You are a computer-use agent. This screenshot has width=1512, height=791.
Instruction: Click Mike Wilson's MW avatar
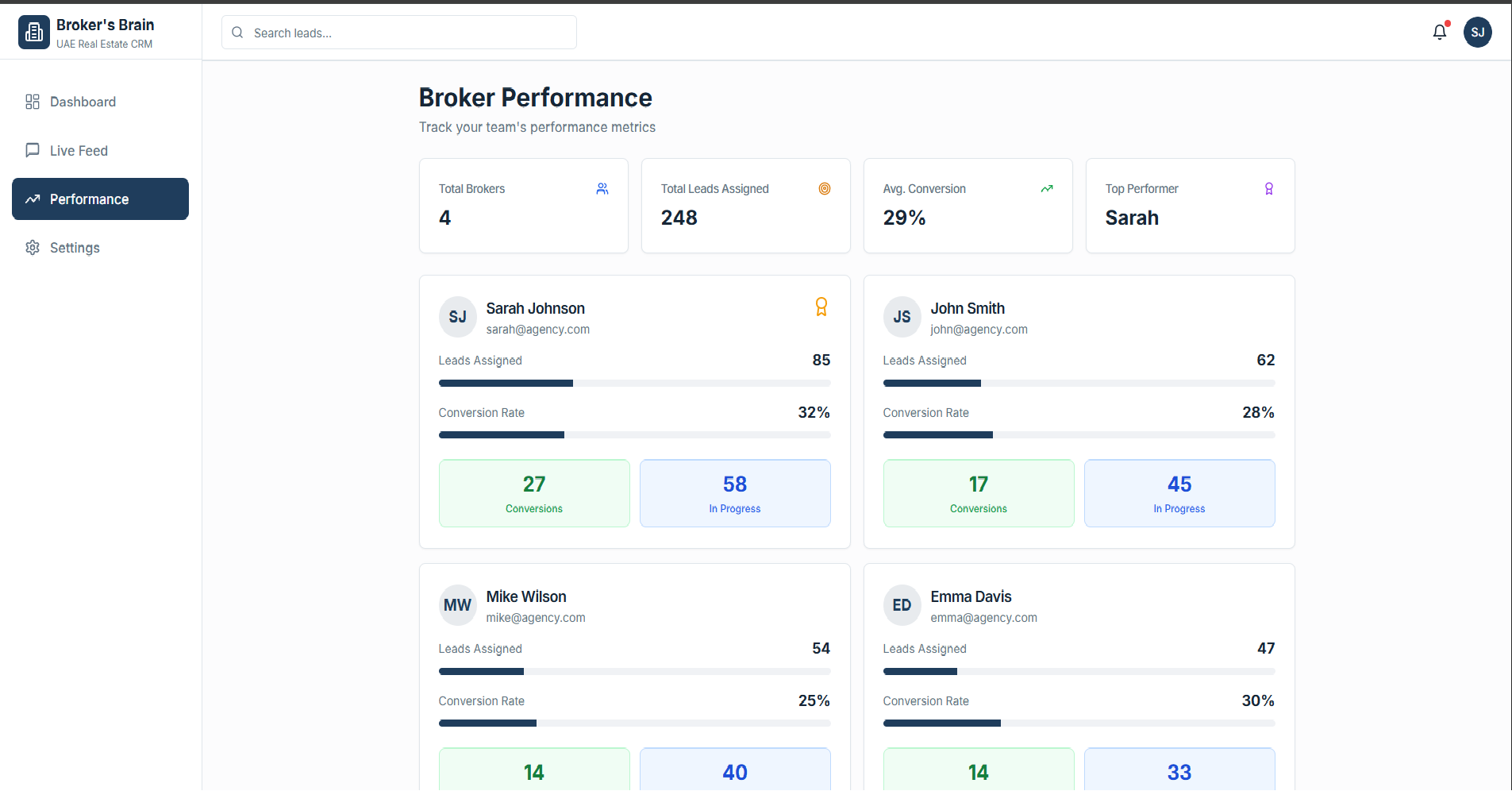(x=457, y=605)
